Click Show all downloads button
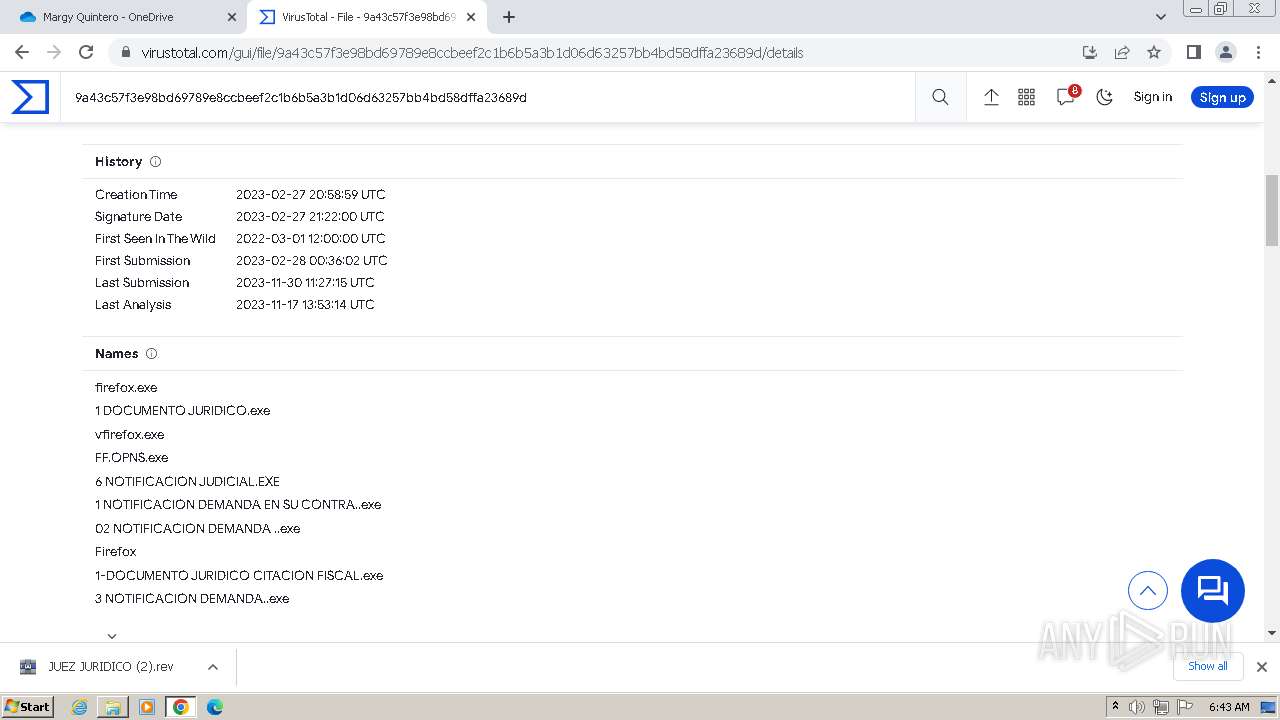The width and height of the screenshot is (1280, 720). tap(1208, 666)
